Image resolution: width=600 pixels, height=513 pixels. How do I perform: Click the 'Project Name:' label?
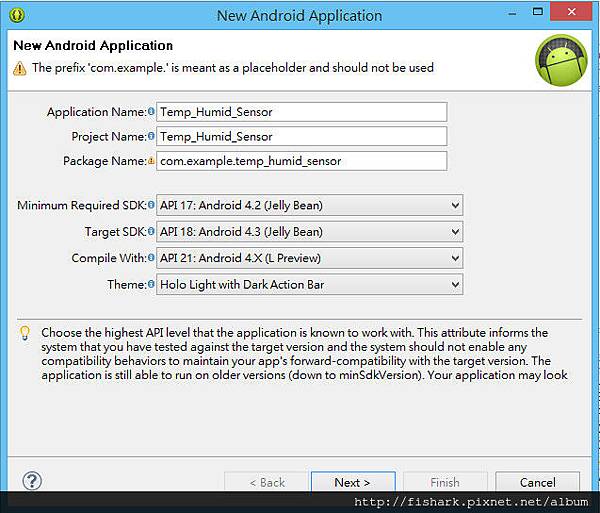[109, 136]
